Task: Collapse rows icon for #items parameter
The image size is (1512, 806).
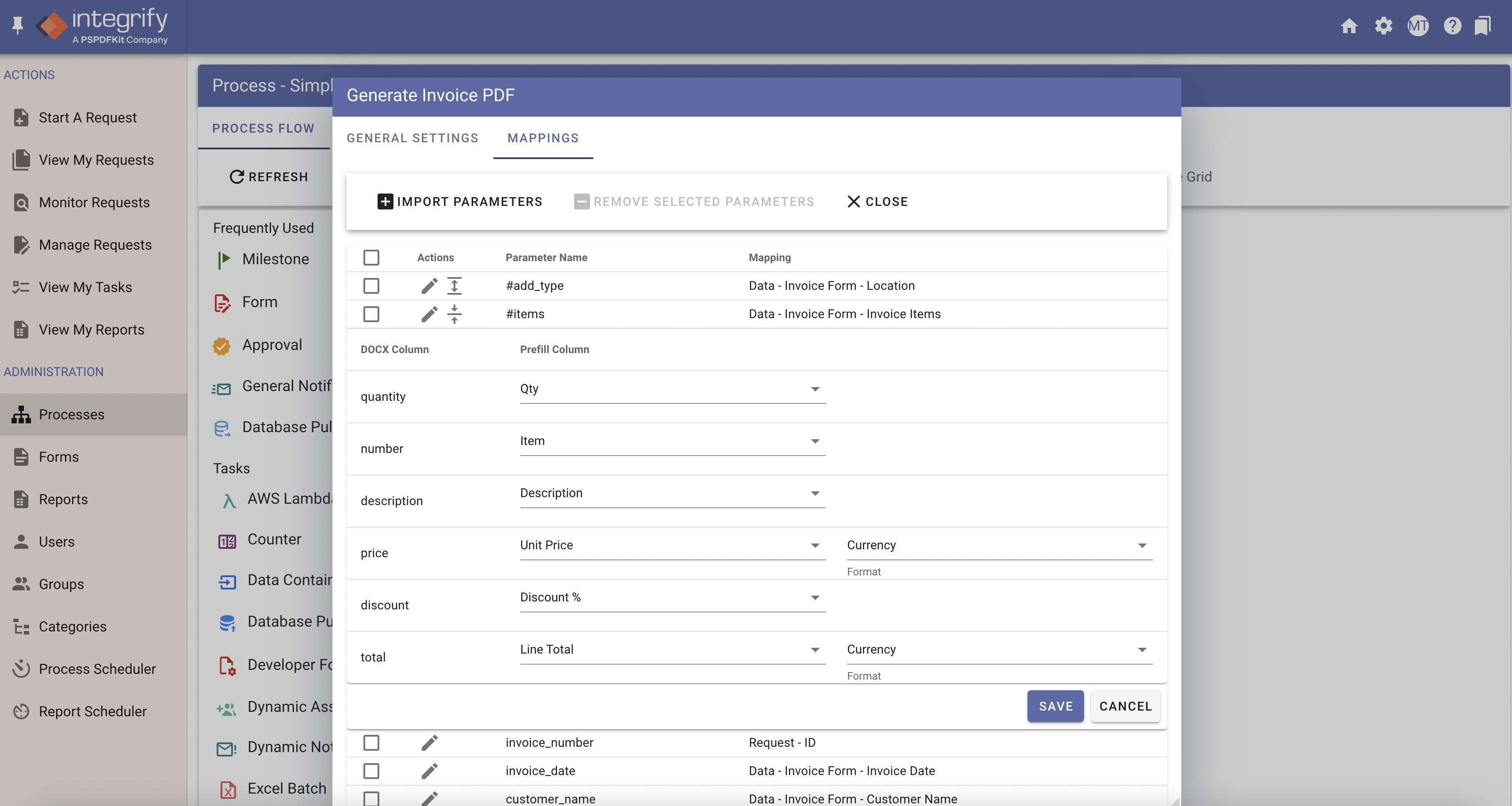Action: pyautogui.click(x=454, y=314)
